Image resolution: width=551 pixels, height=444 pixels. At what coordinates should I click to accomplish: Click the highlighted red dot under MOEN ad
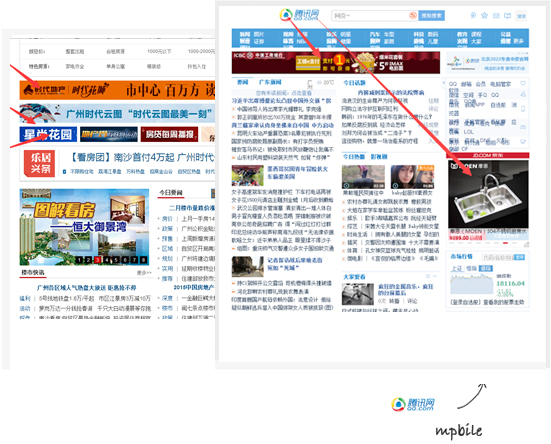[x=505, y=243]
